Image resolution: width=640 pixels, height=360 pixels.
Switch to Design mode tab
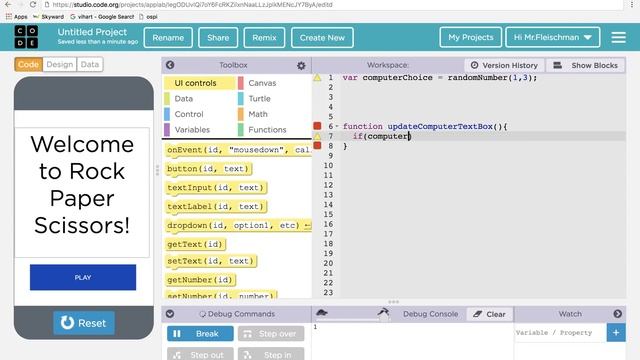60,64
